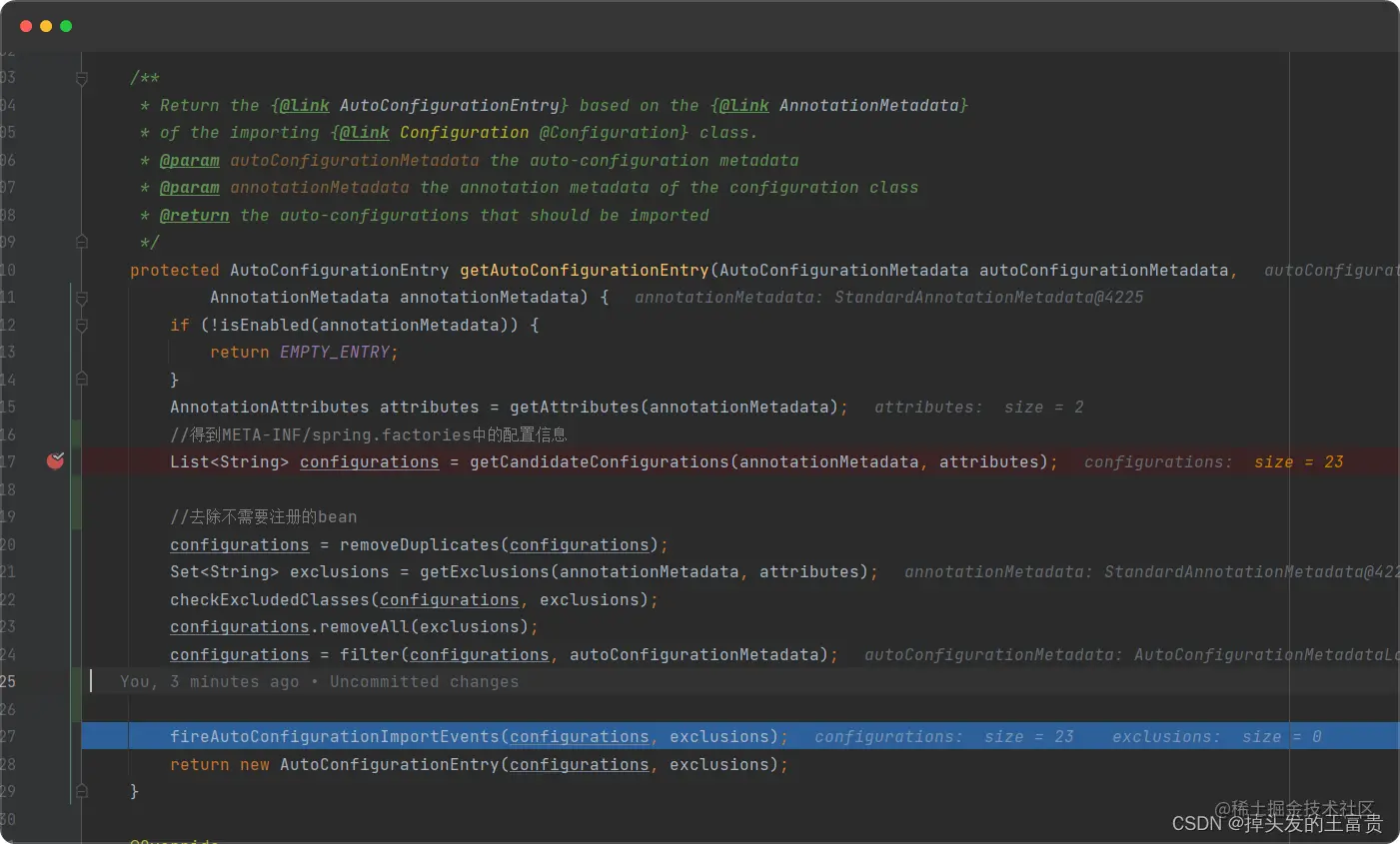Click the 'List<String>' type on breakpoint line
1400x844 pixels.
[x=229, y=462]
